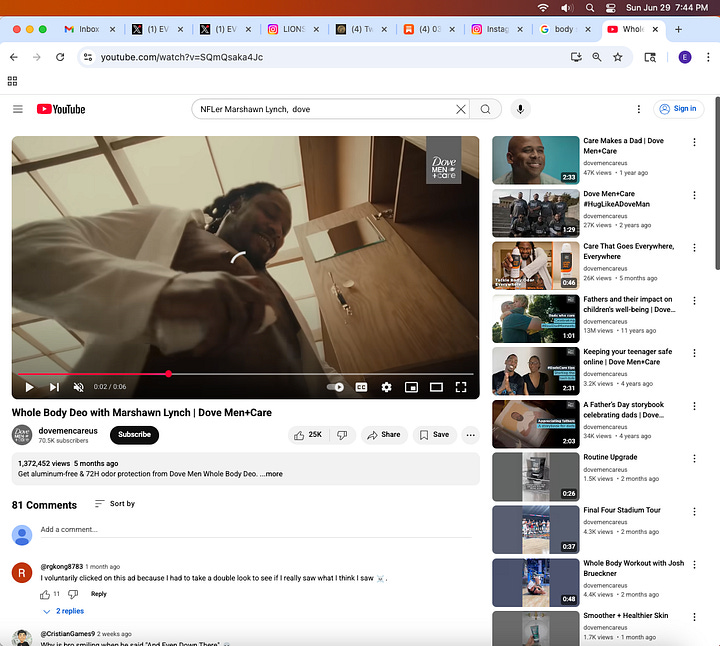Enter fullscreen video mode
The width and height of the screenshot is (720, 646).
(x=461, y=387)
